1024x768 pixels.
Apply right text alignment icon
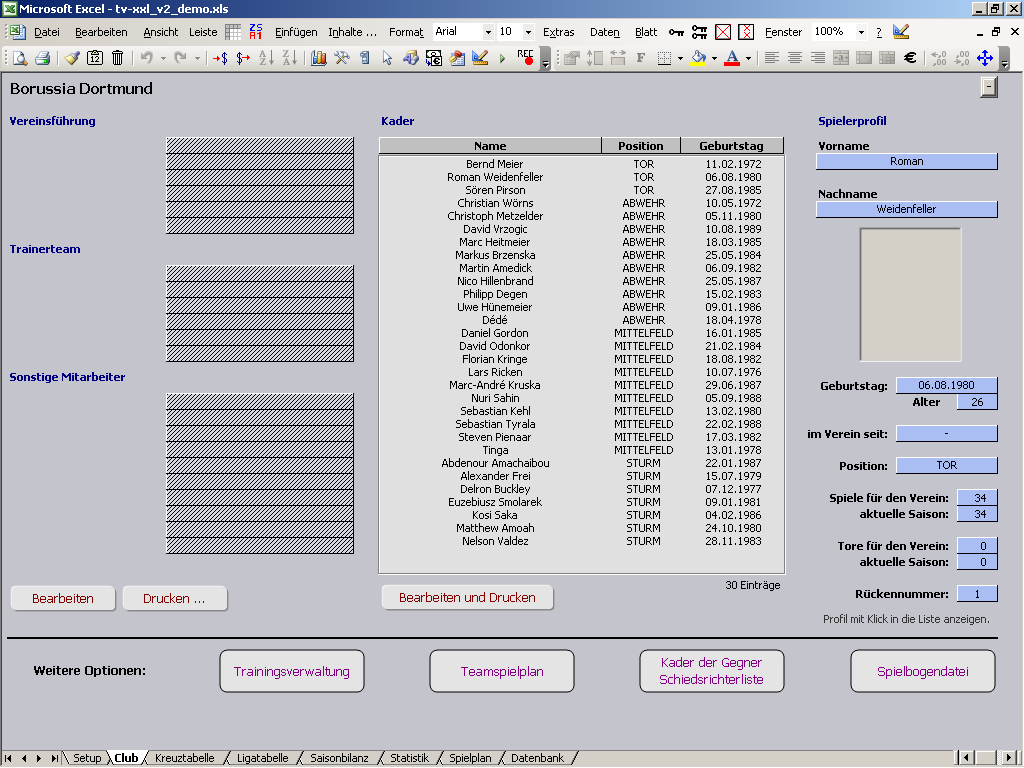(x=818, y=58)
